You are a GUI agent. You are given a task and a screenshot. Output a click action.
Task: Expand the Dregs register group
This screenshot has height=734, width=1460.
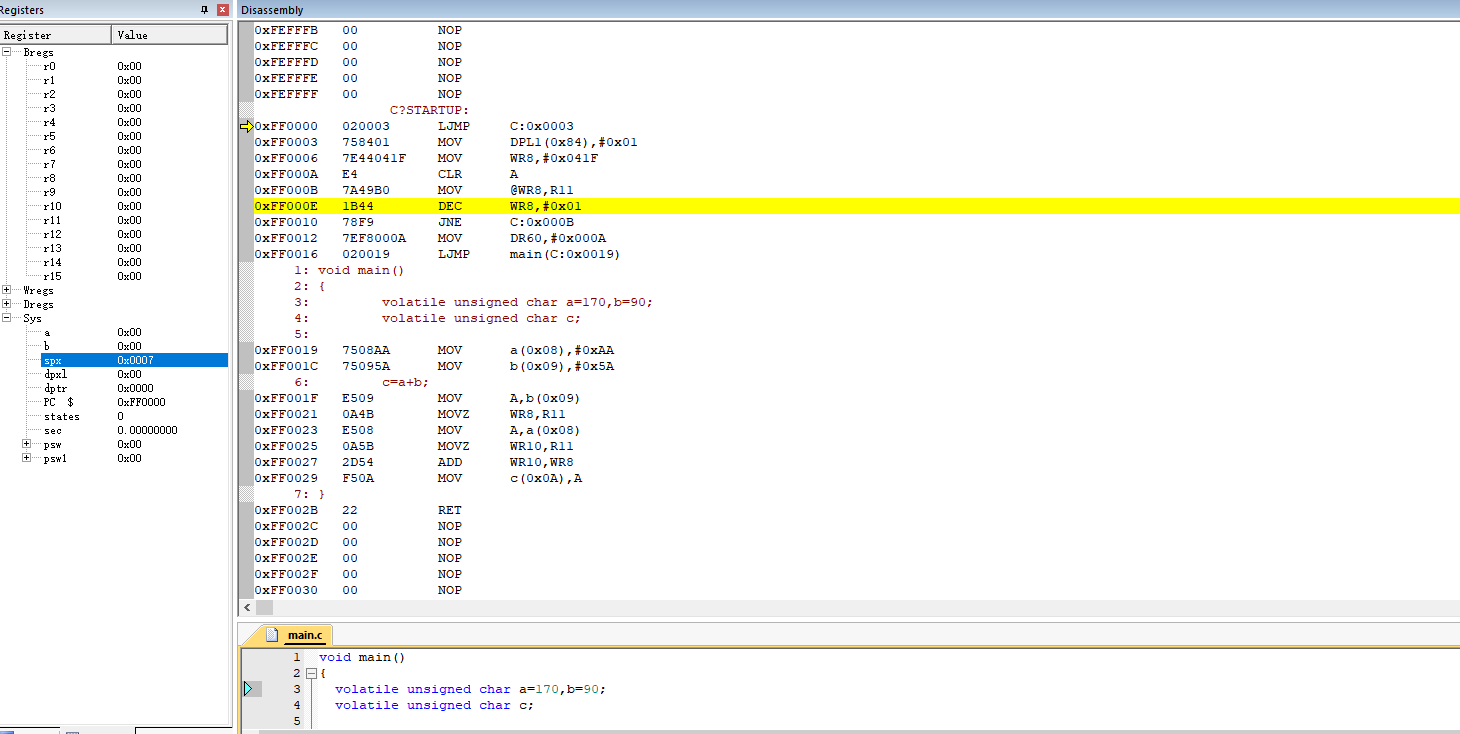tap(7, 304)
